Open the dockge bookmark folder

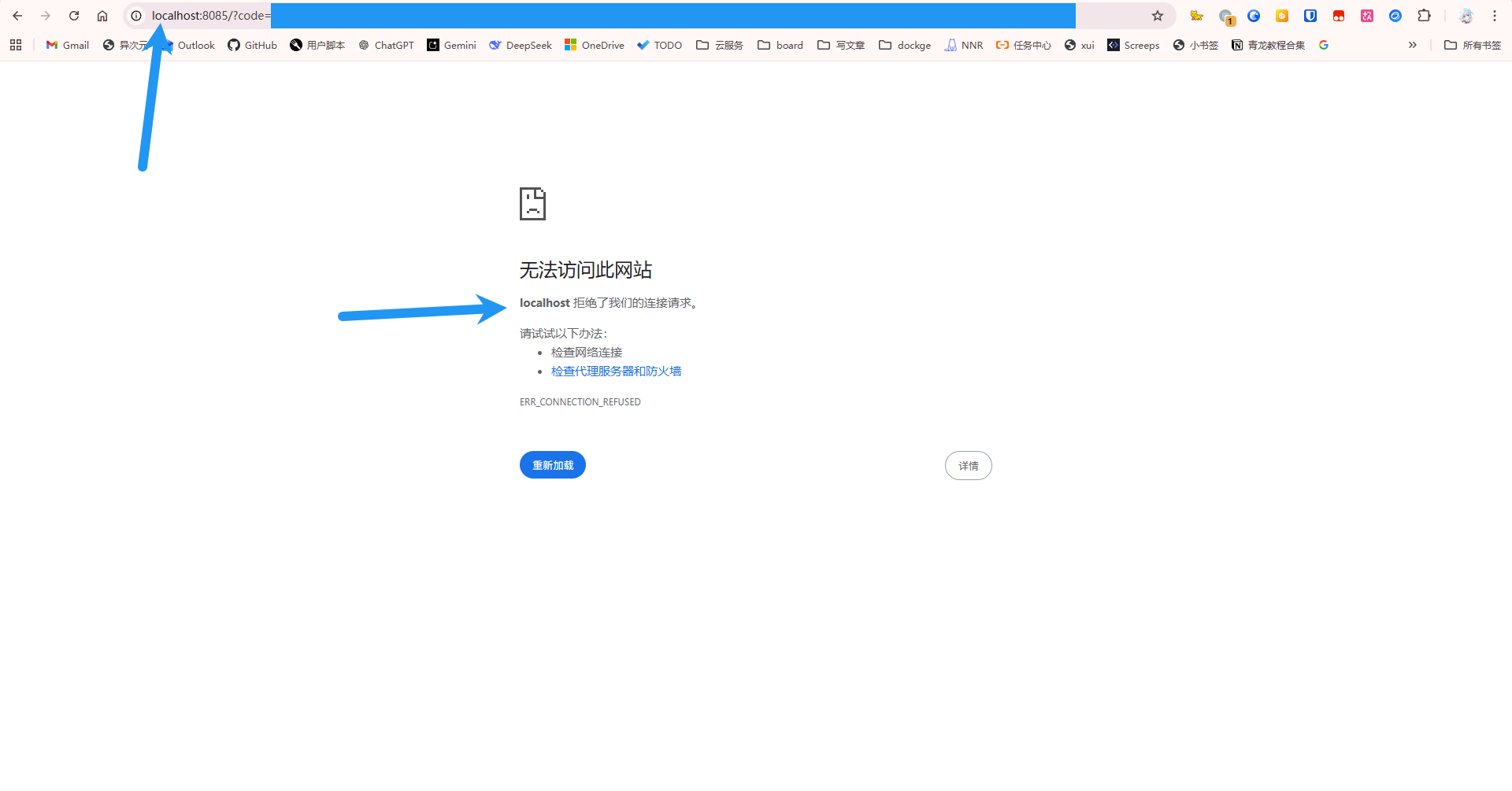pyautogui.click(x=905, y=45)
